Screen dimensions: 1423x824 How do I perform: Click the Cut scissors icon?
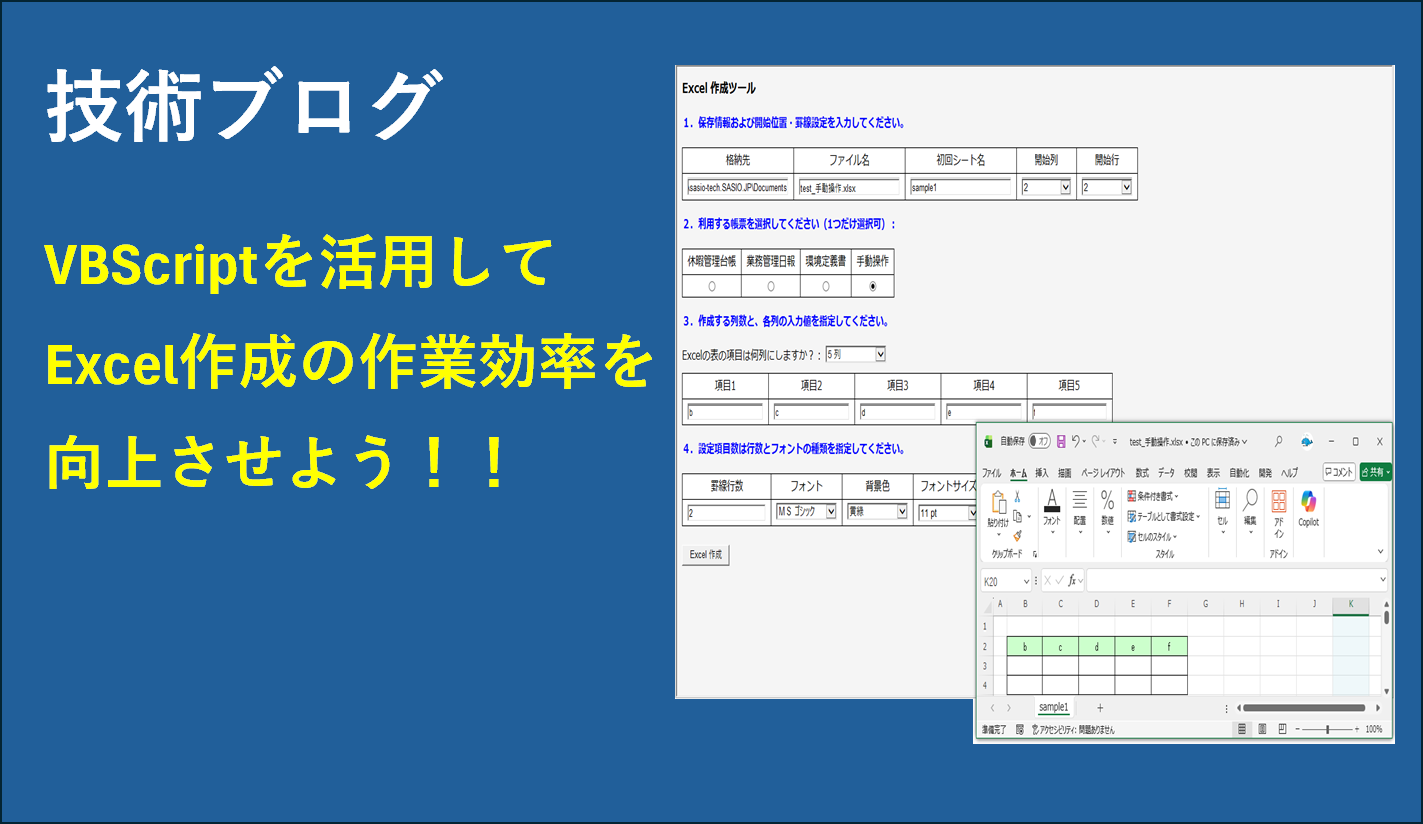click(1017, 496)
